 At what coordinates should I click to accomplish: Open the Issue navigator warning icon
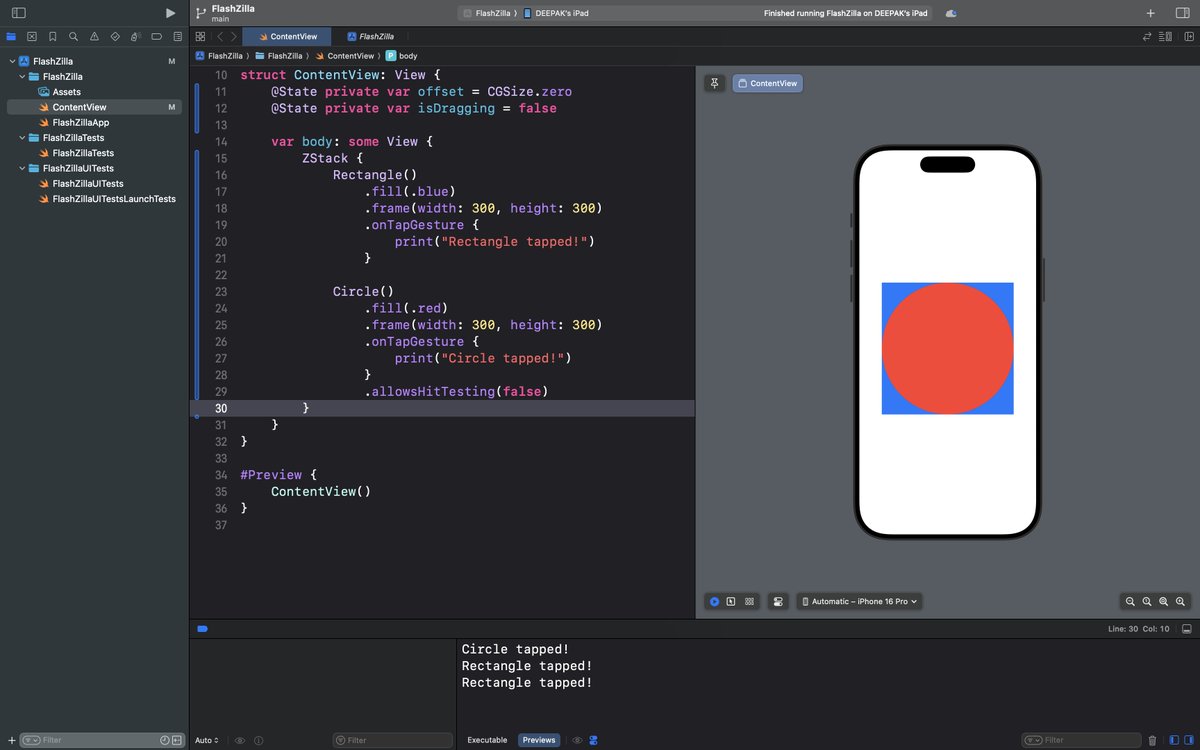pos(94,36)
